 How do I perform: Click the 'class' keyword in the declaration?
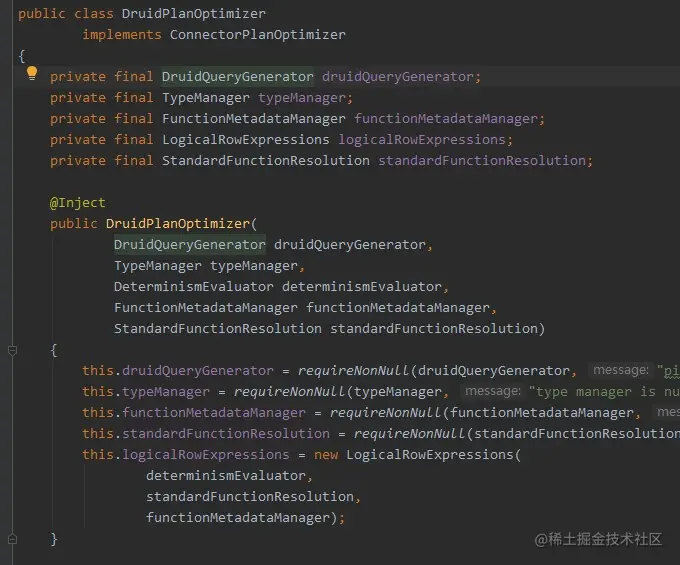(94, 14)
